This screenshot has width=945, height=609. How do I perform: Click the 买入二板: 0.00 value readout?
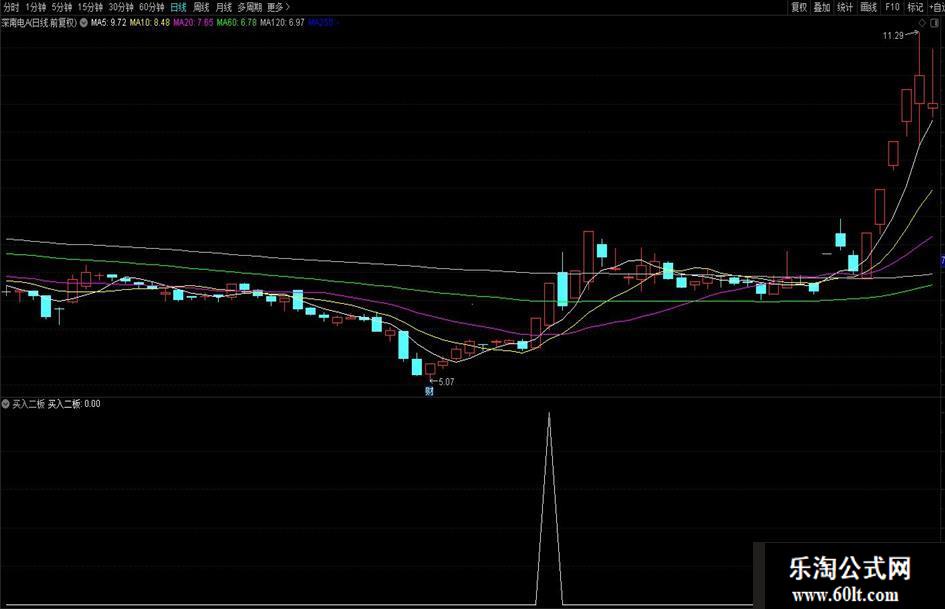(x=74, y=404)
